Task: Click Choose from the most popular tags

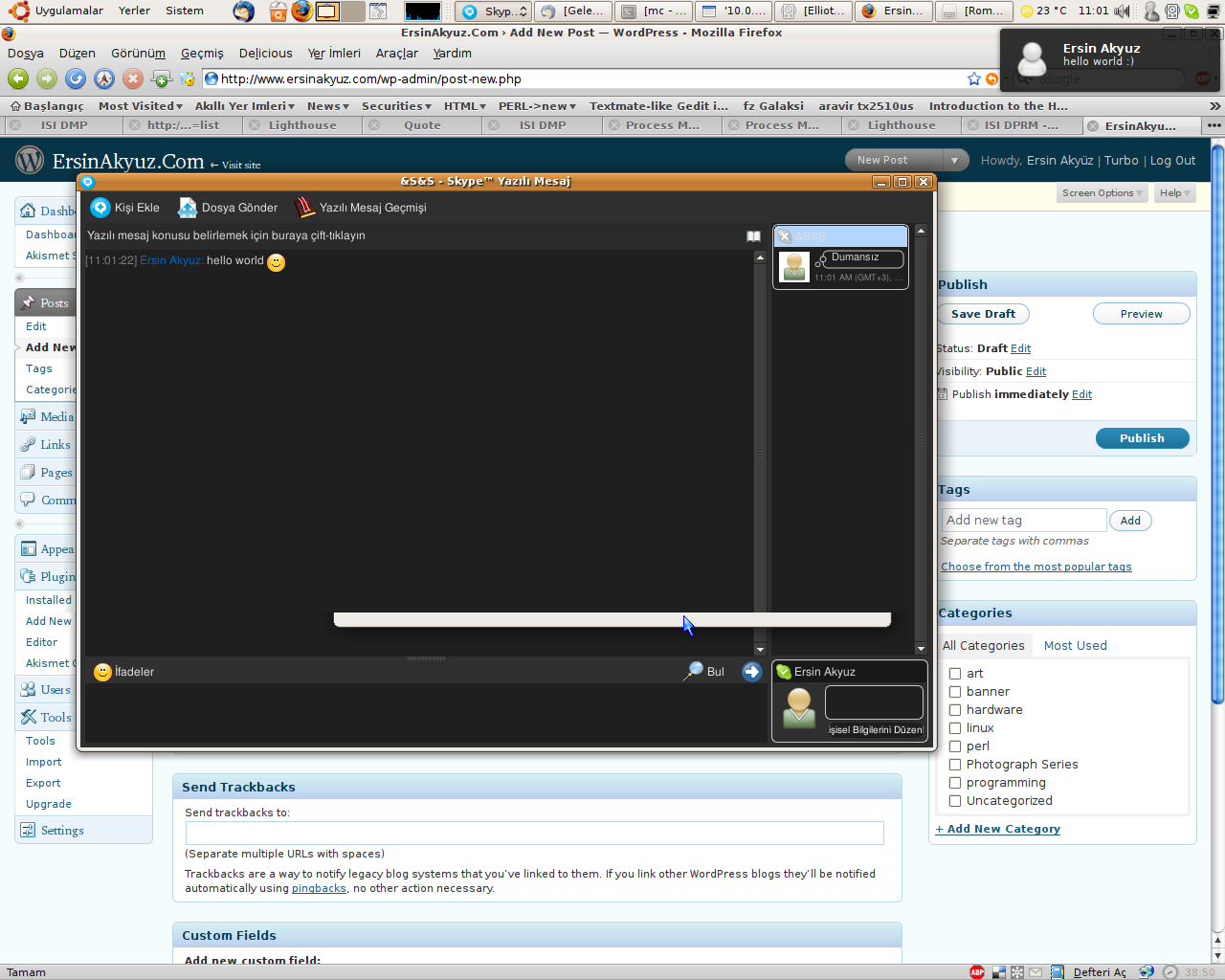Action: (1036, 567)
